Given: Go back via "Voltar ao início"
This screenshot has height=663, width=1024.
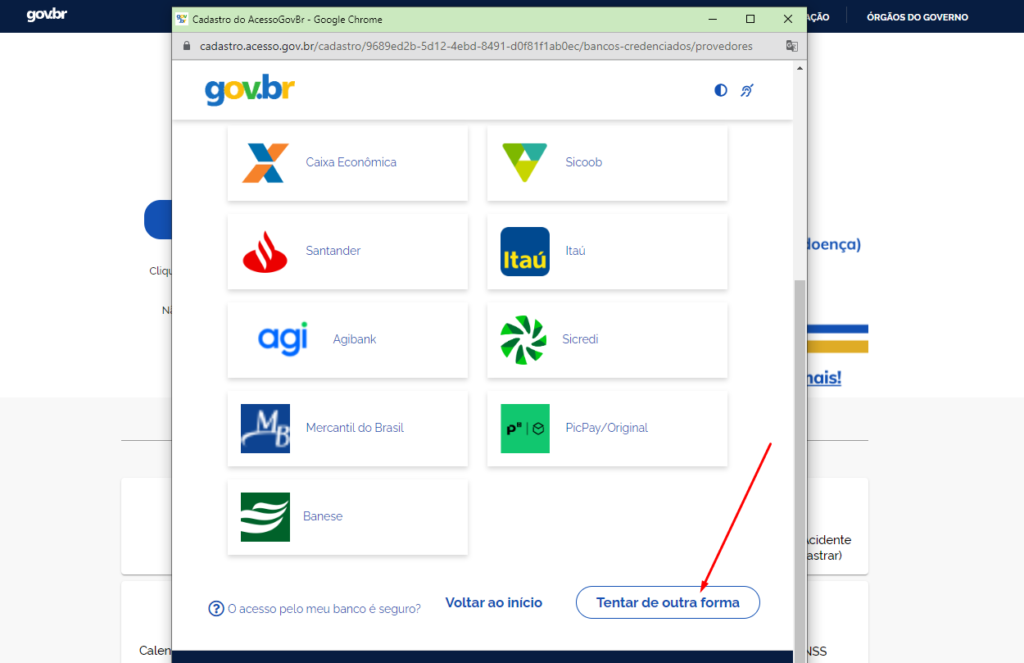Looking at the screenshot, I should (x=494, y=602).
